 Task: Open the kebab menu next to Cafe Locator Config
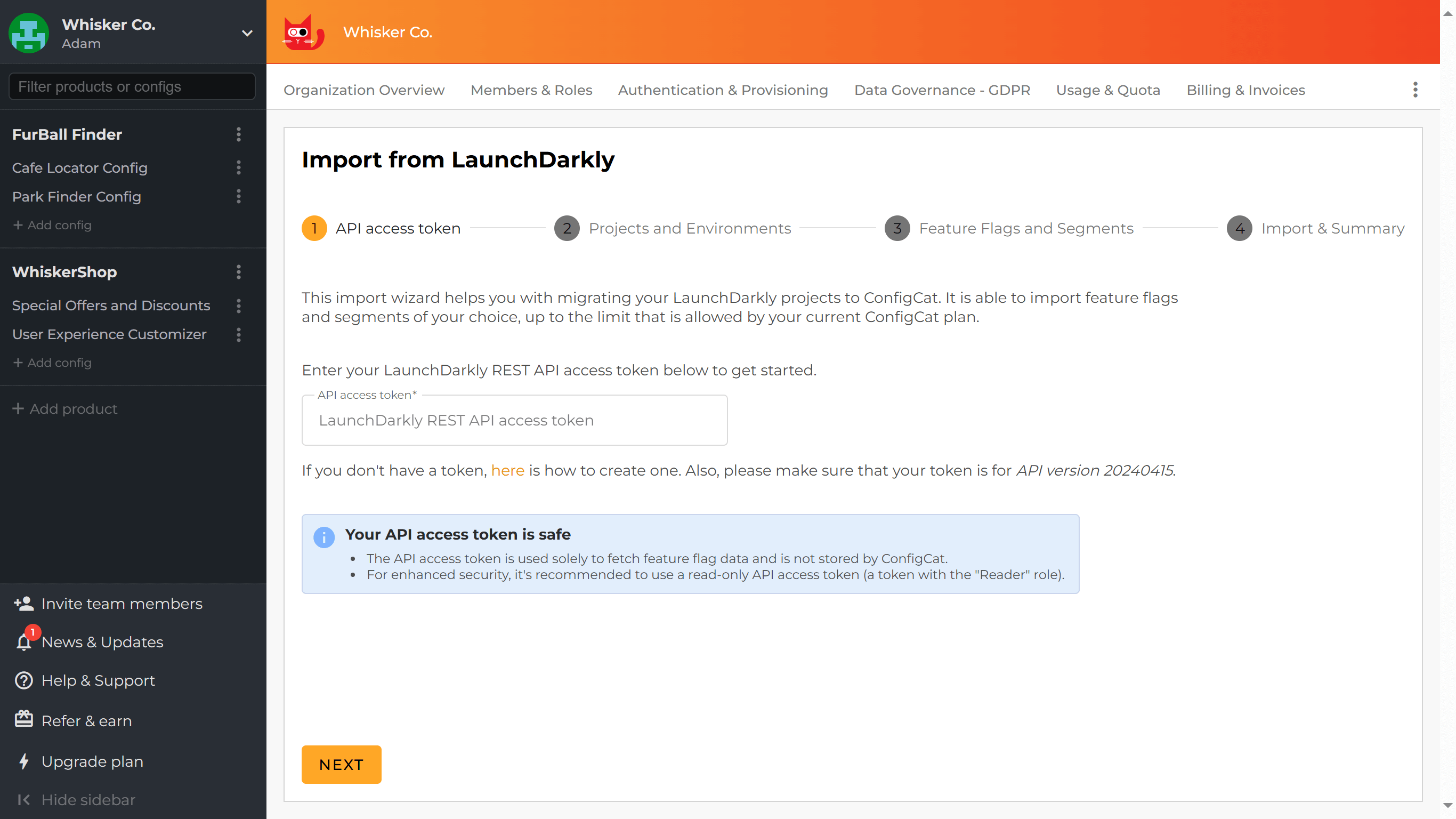click(x=239, y=167)
